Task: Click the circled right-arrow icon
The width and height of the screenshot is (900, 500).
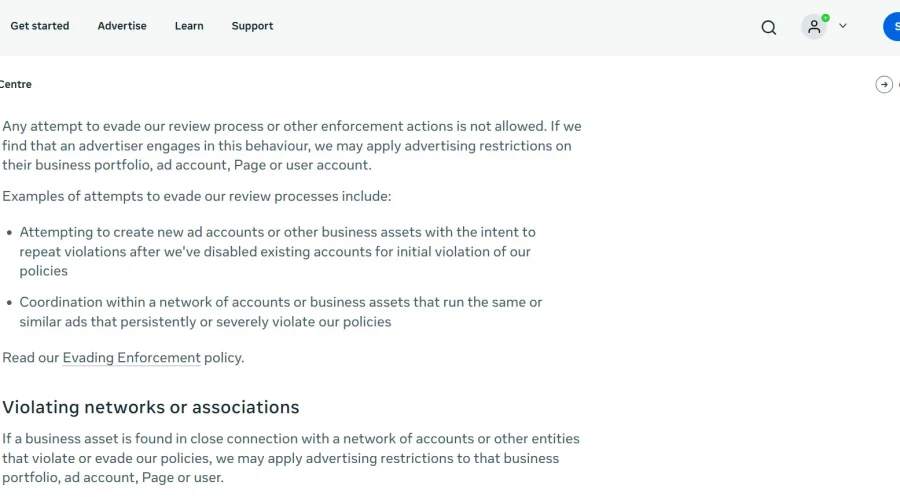Action: click(x=884, y=84)
